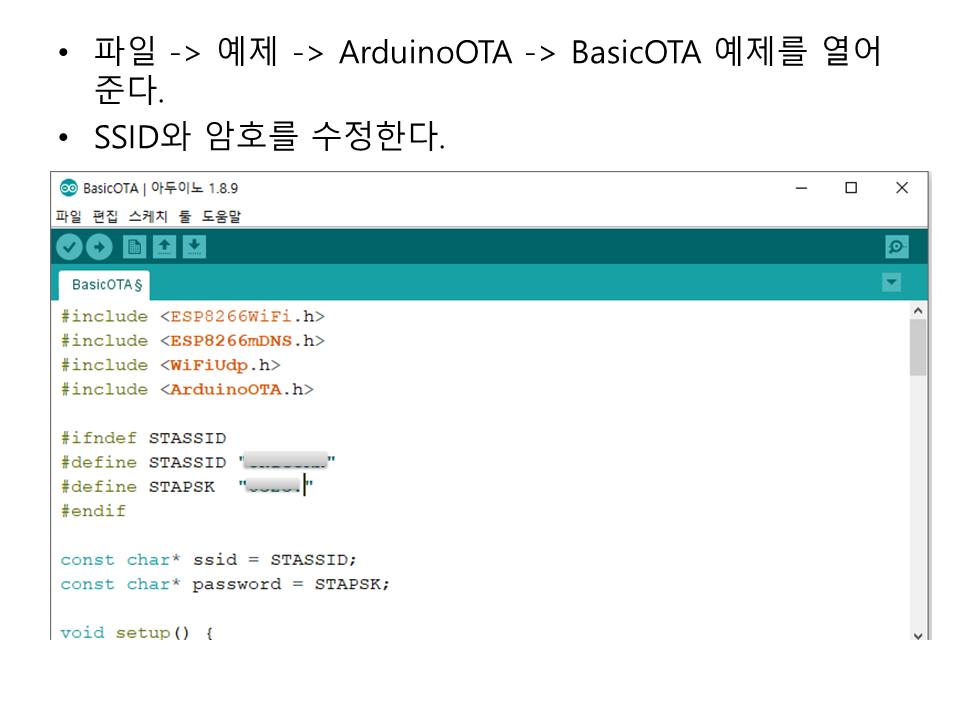Open the Serial Monitor magnifier icon
The width and height of the screenshot is (960, 720).
pos(896,247)
